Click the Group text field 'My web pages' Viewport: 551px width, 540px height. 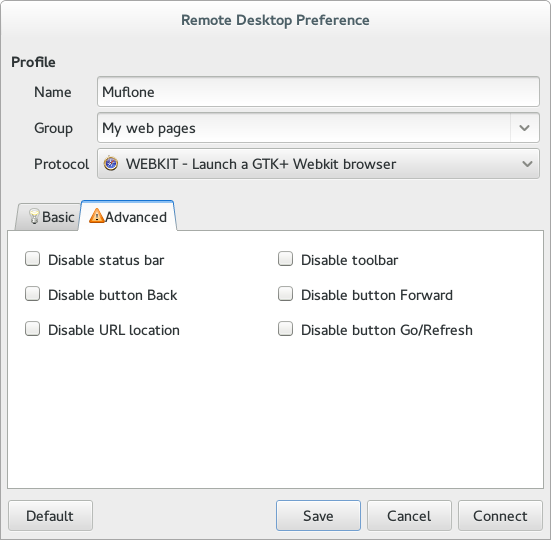coord(304,128)
